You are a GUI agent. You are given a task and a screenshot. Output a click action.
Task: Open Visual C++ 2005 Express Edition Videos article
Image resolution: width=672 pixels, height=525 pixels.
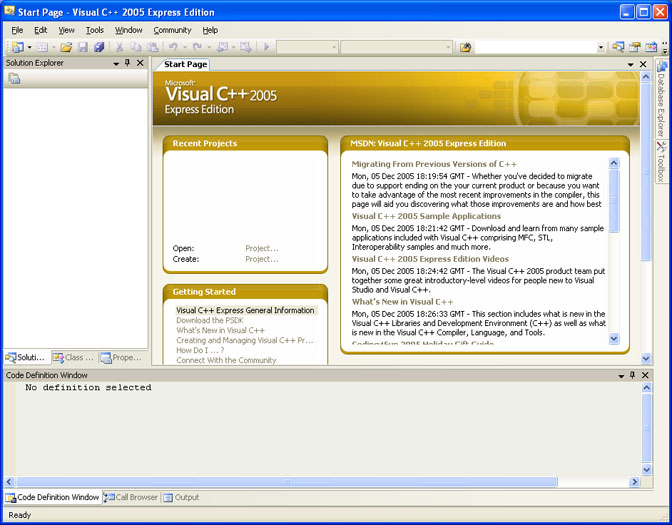(430, 259)
